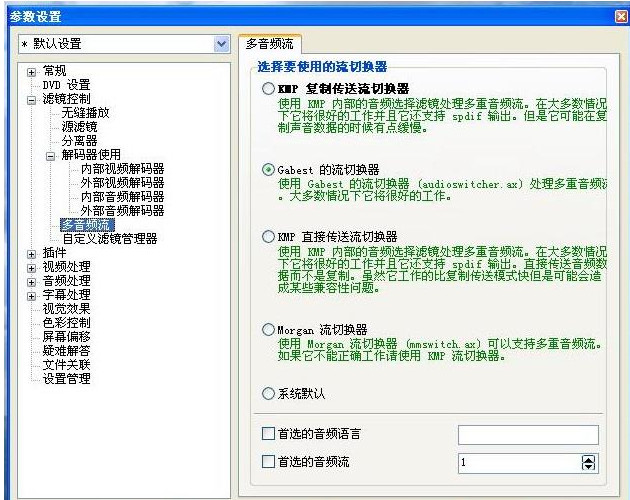Screen dimensions: 630x500
Task: Collapse the 解码器使用 tree node
Action: click(51, 156)
